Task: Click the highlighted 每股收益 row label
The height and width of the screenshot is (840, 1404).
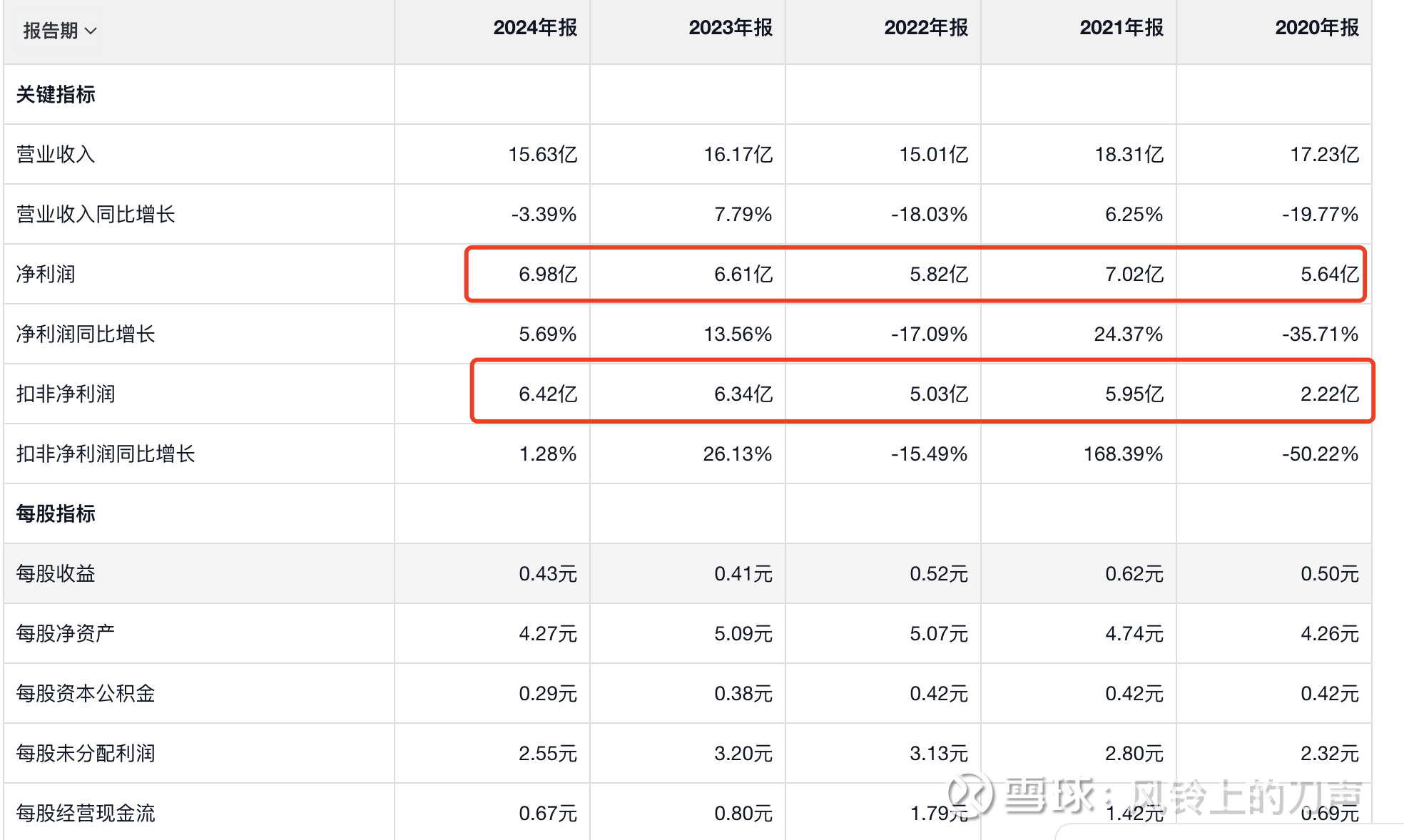Action: coord(56,573)
